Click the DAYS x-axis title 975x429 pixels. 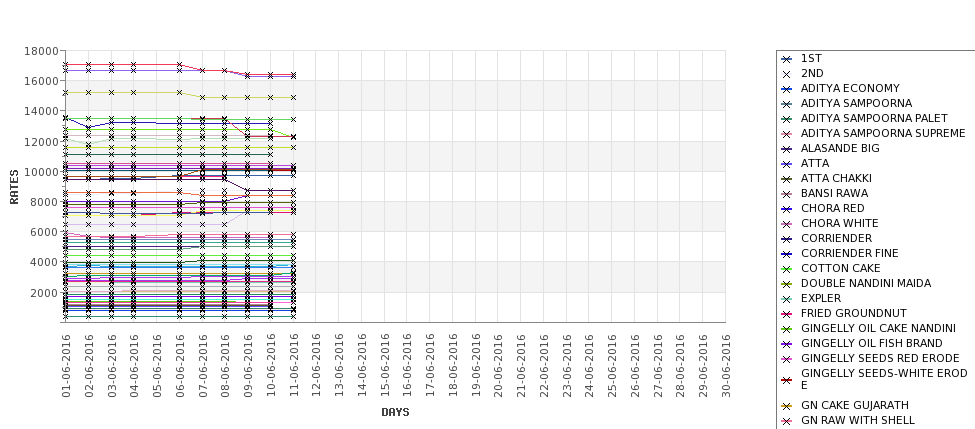[x=395, y=412]
